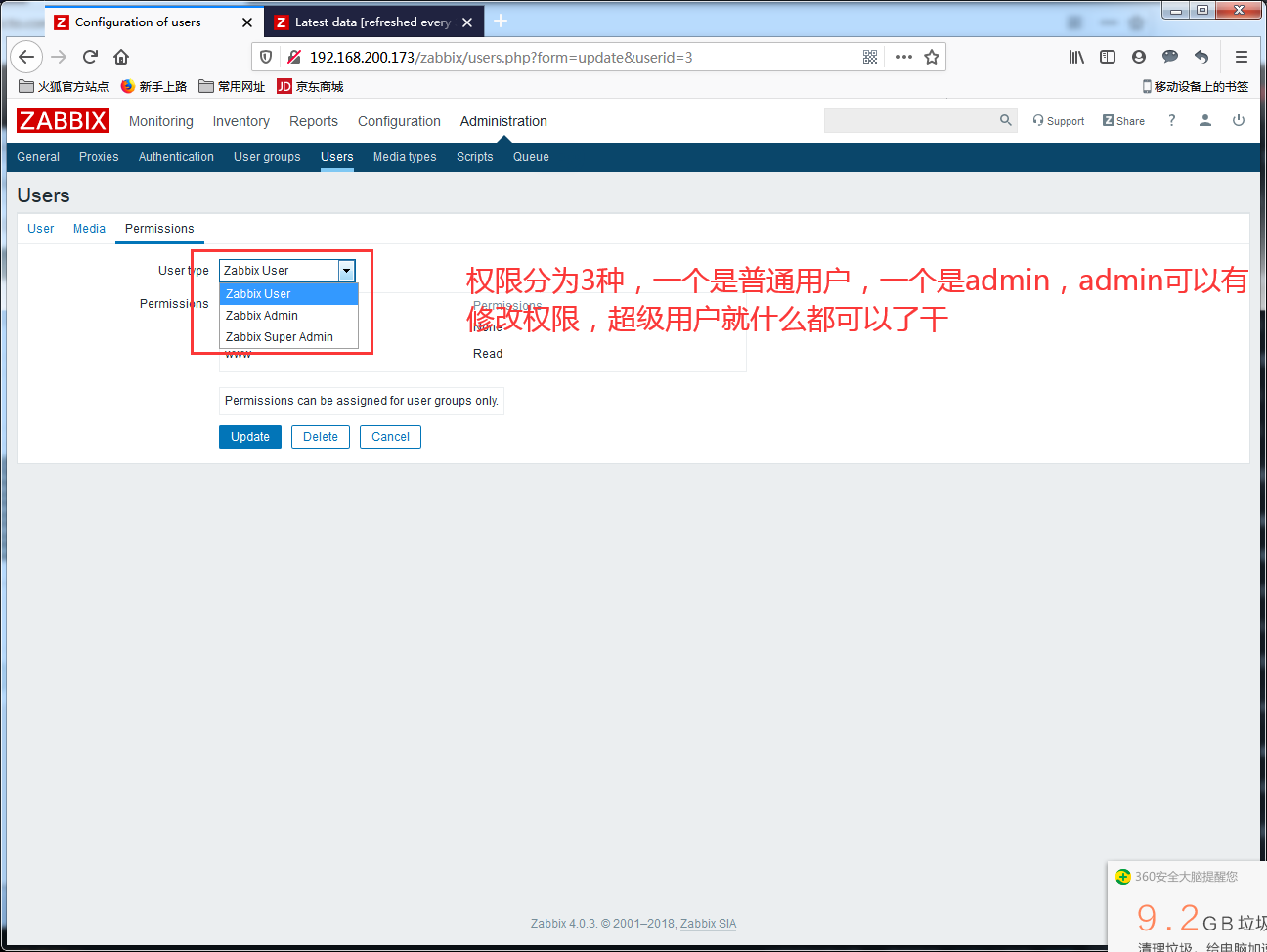Go to Scripts submenu

(x=474, y=157)
